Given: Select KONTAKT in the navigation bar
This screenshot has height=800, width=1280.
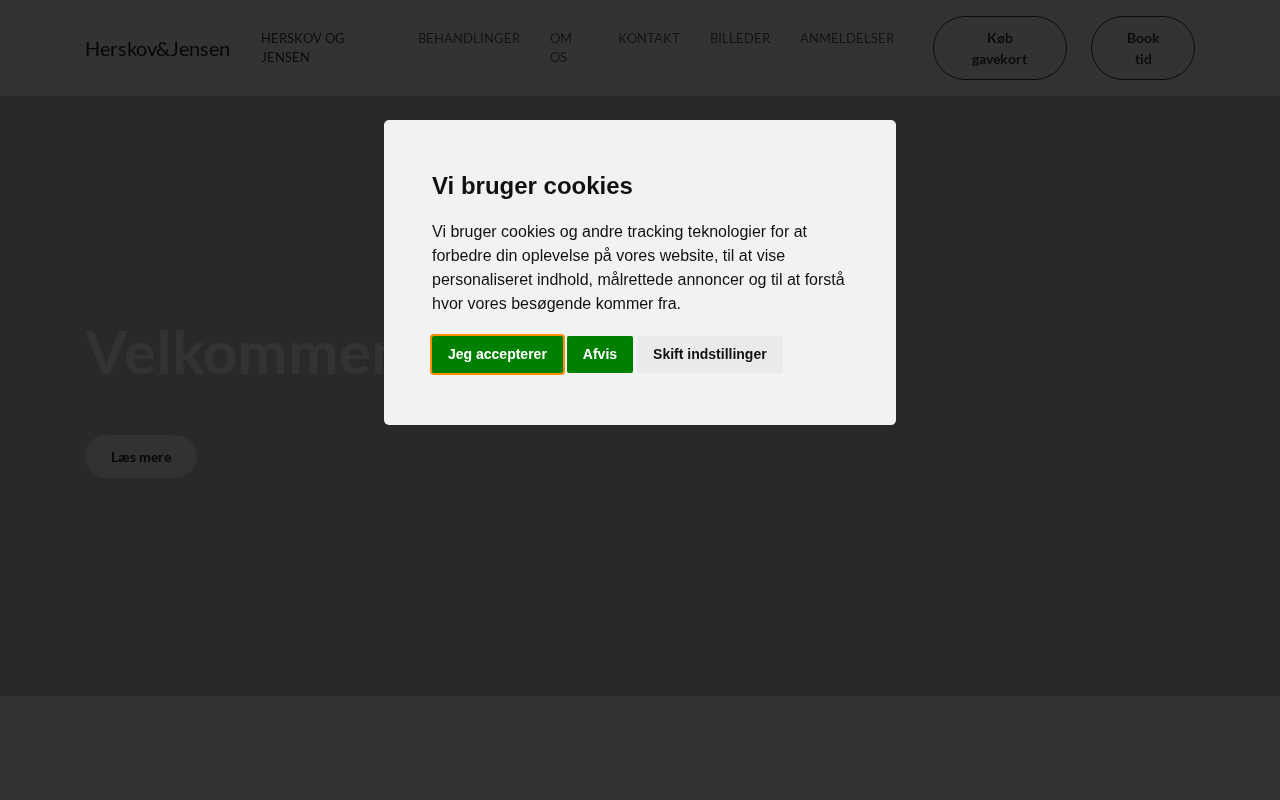Looking at the screenshot, I should pyautogui.click(x=649, y=38).
